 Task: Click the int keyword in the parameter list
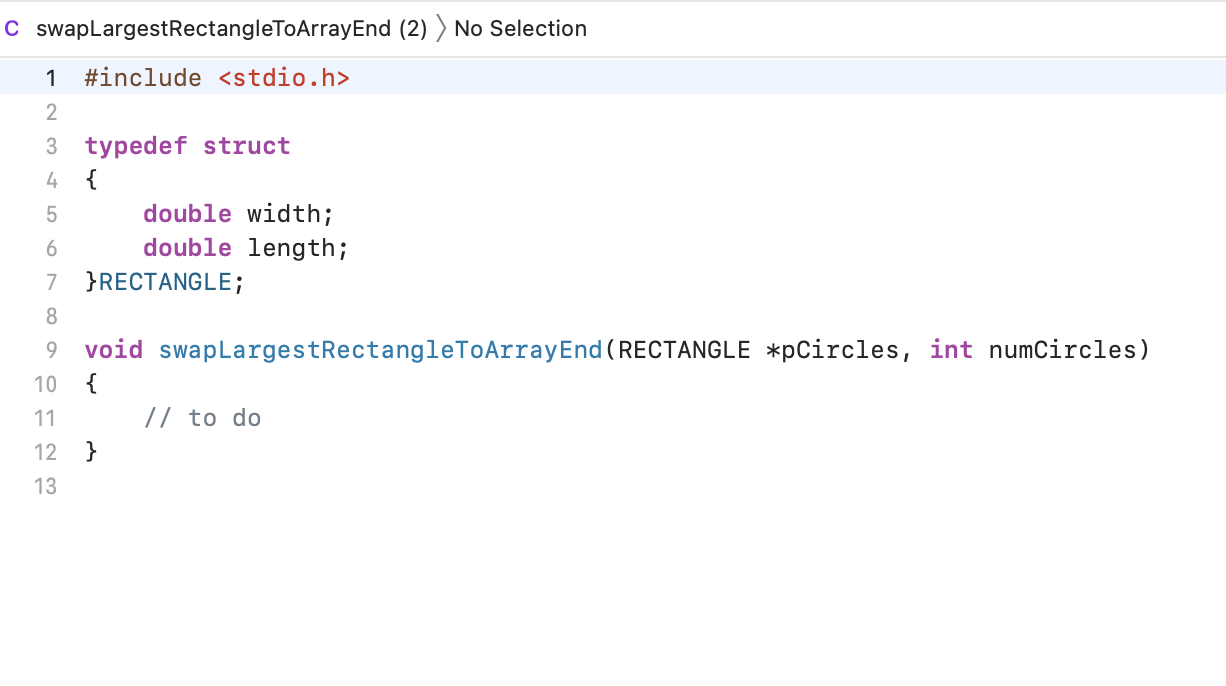(x=951, y=350)
